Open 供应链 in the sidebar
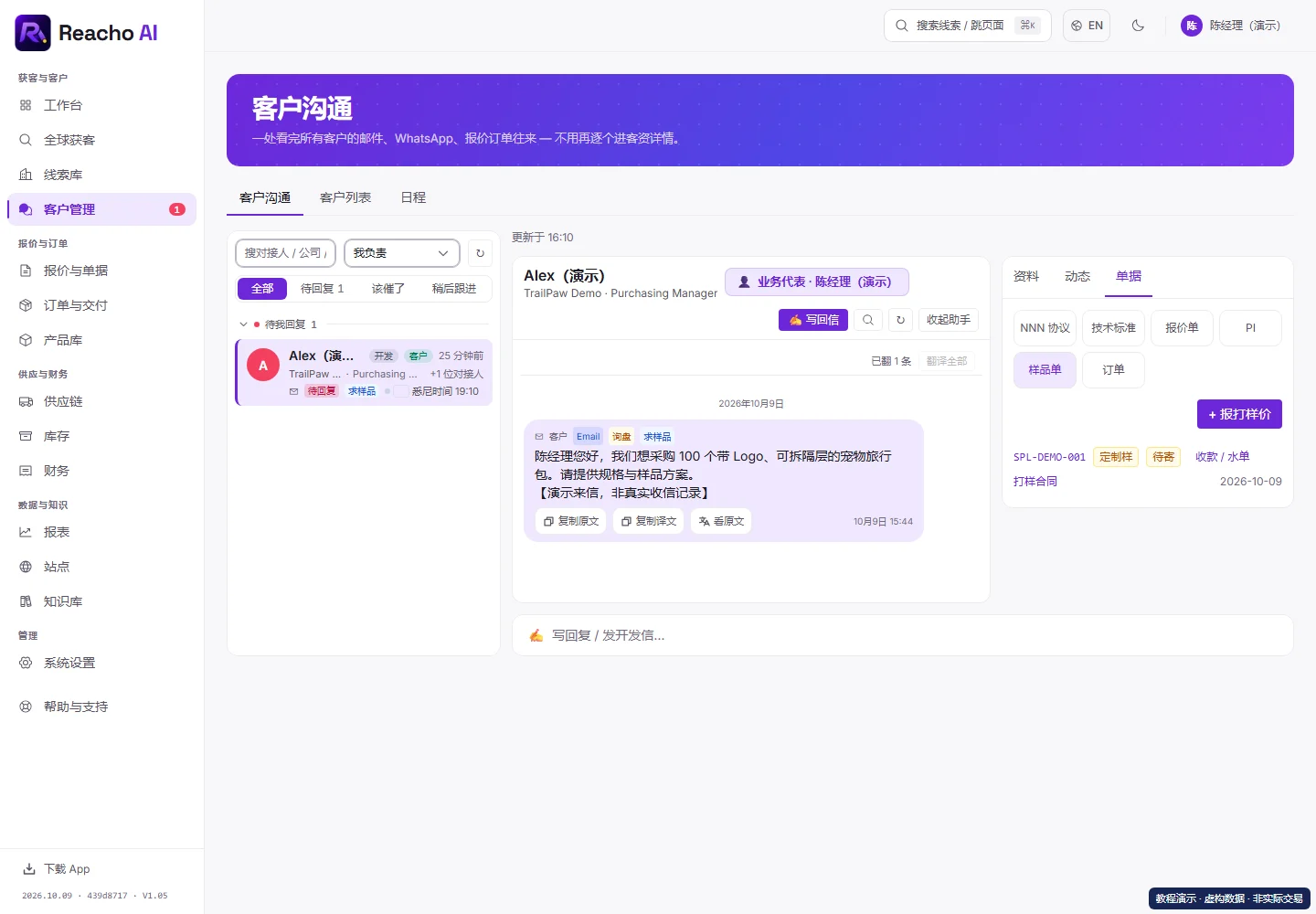 pyautogui.click(x=101, y=401)
